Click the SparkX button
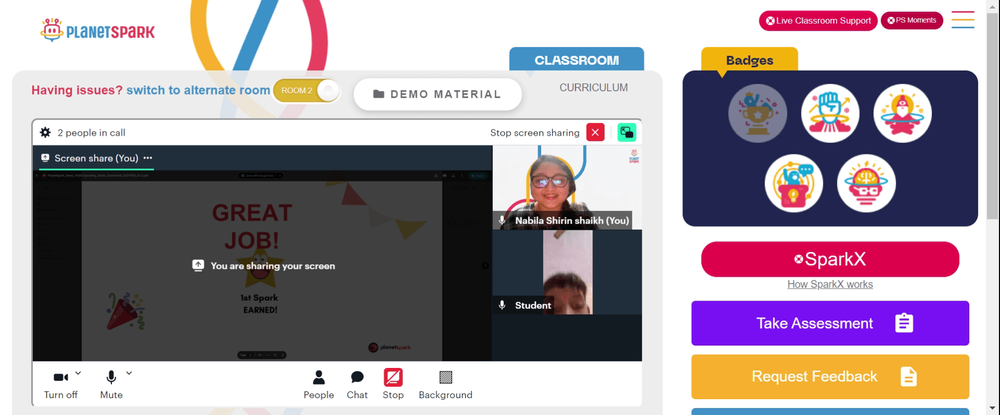This screenshot has width=1000, height=415. [830, 259]
